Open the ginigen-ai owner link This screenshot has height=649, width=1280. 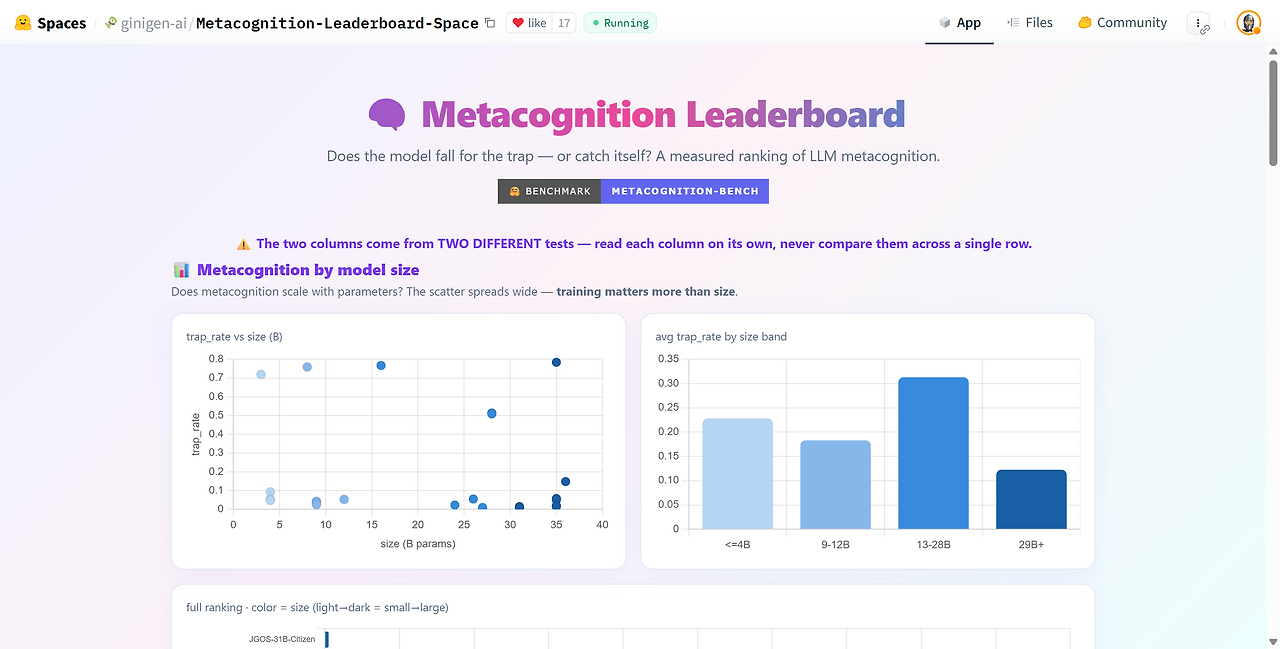click(x=154, y=23)
